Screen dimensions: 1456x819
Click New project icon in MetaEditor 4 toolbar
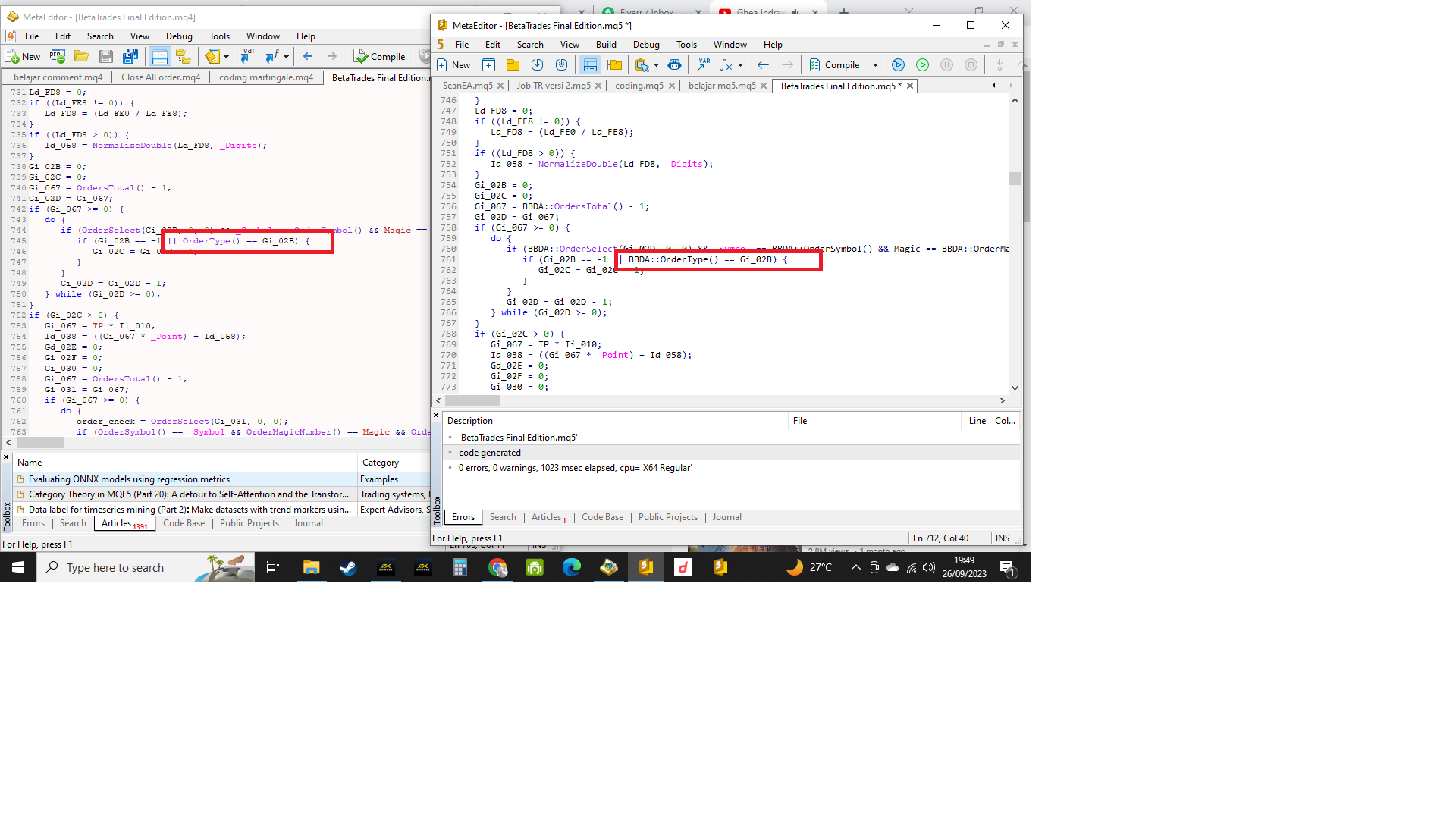click(x=58, y=57)
